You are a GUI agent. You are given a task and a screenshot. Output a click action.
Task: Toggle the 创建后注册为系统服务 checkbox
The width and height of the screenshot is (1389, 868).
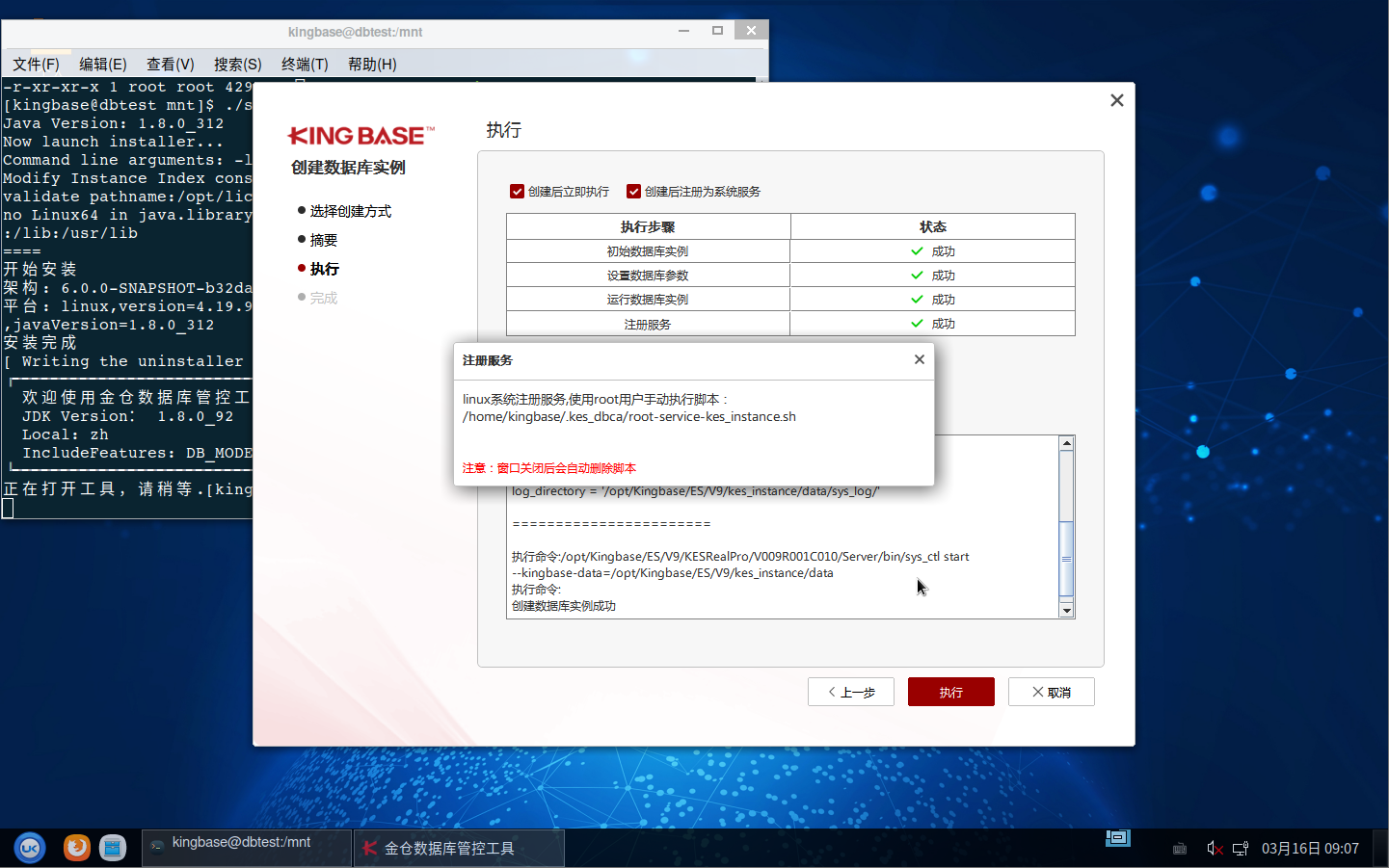[633, 192]
